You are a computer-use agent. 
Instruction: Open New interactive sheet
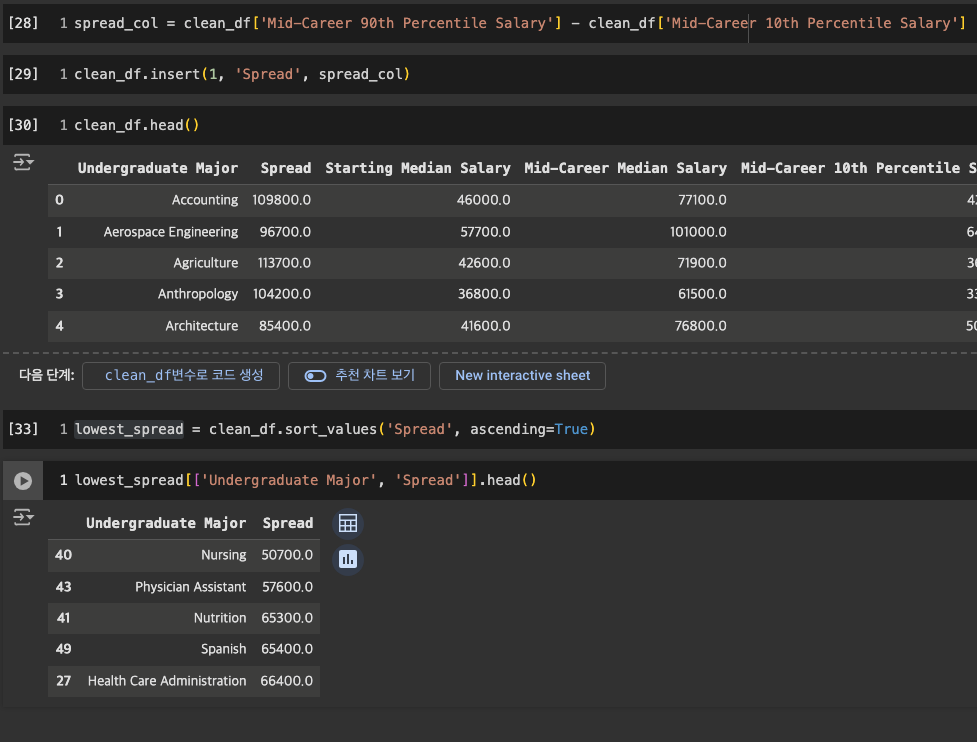pyautogui.click(x=522, y=376)
